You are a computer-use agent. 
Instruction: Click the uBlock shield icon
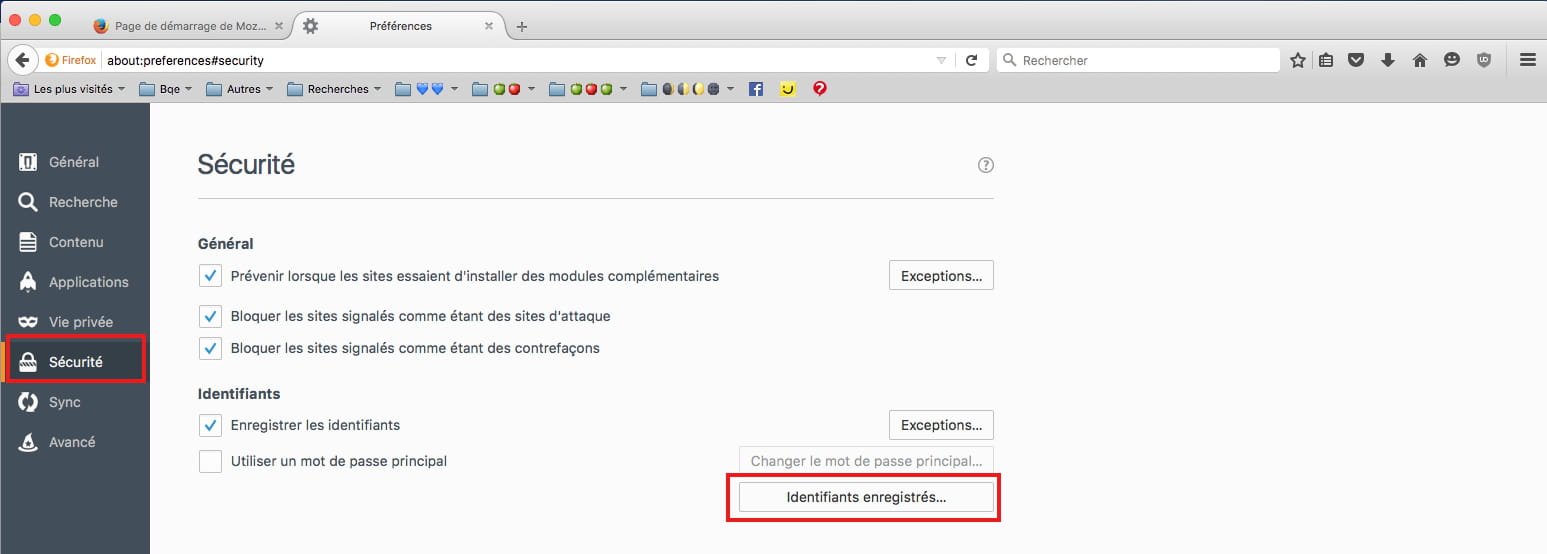[x=1485, y=60]
